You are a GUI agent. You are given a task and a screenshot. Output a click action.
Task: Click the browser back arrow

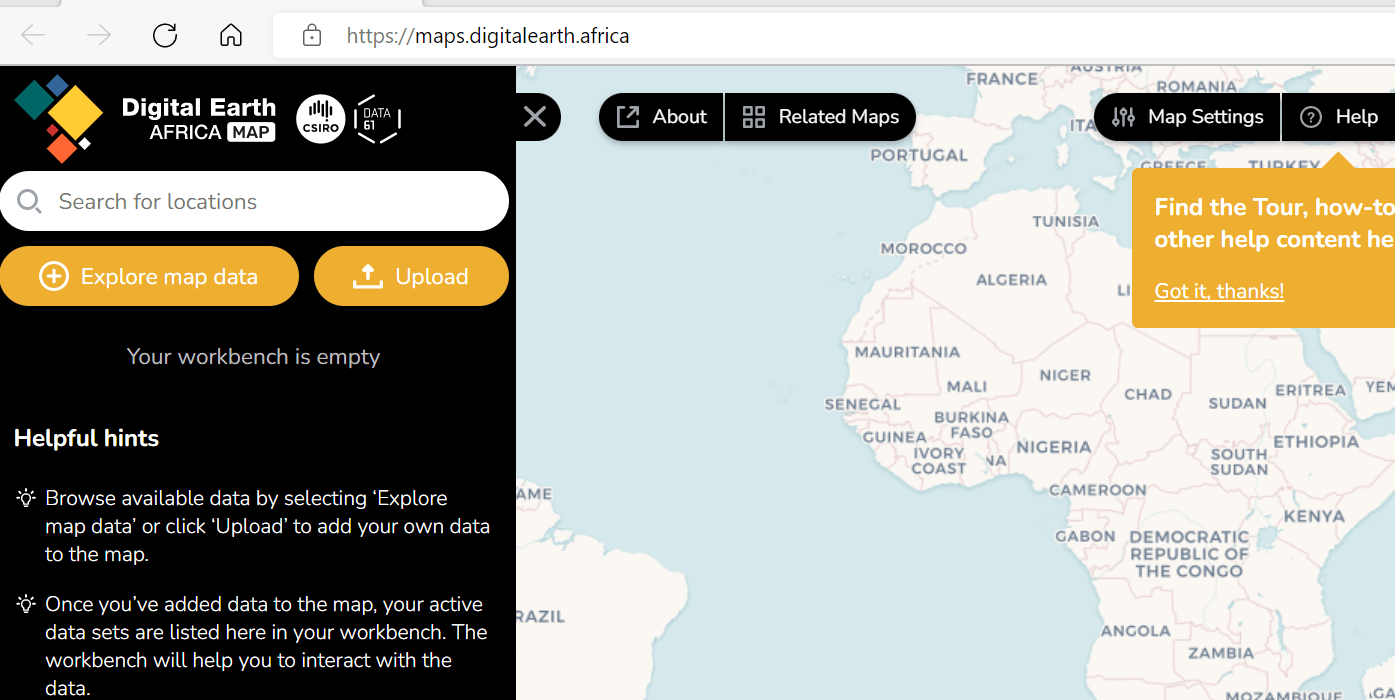33,36
